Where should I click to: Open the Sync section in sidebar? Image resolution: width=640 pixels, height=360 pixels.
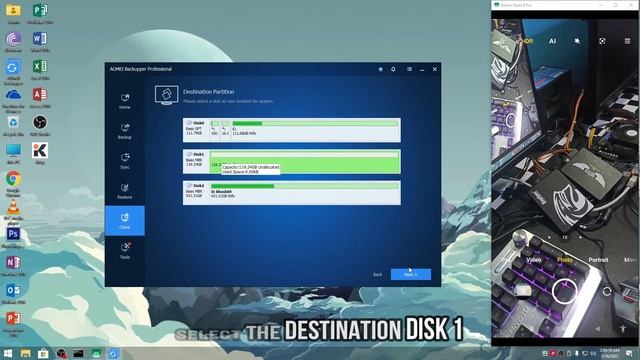[x=125, y=161]
